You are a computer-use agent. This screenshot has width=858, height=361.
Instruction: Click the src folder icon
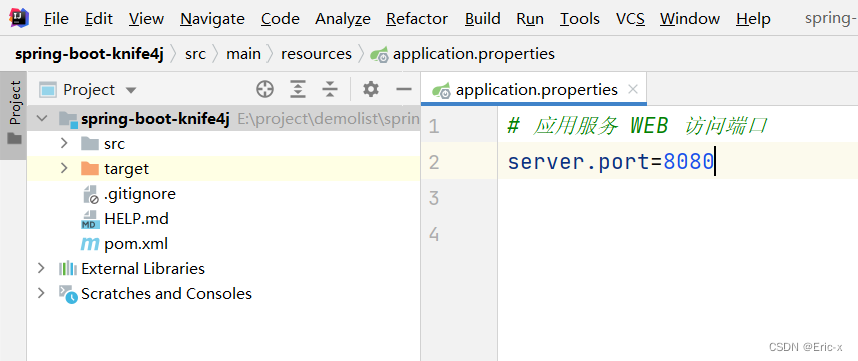tap(90, 144)
